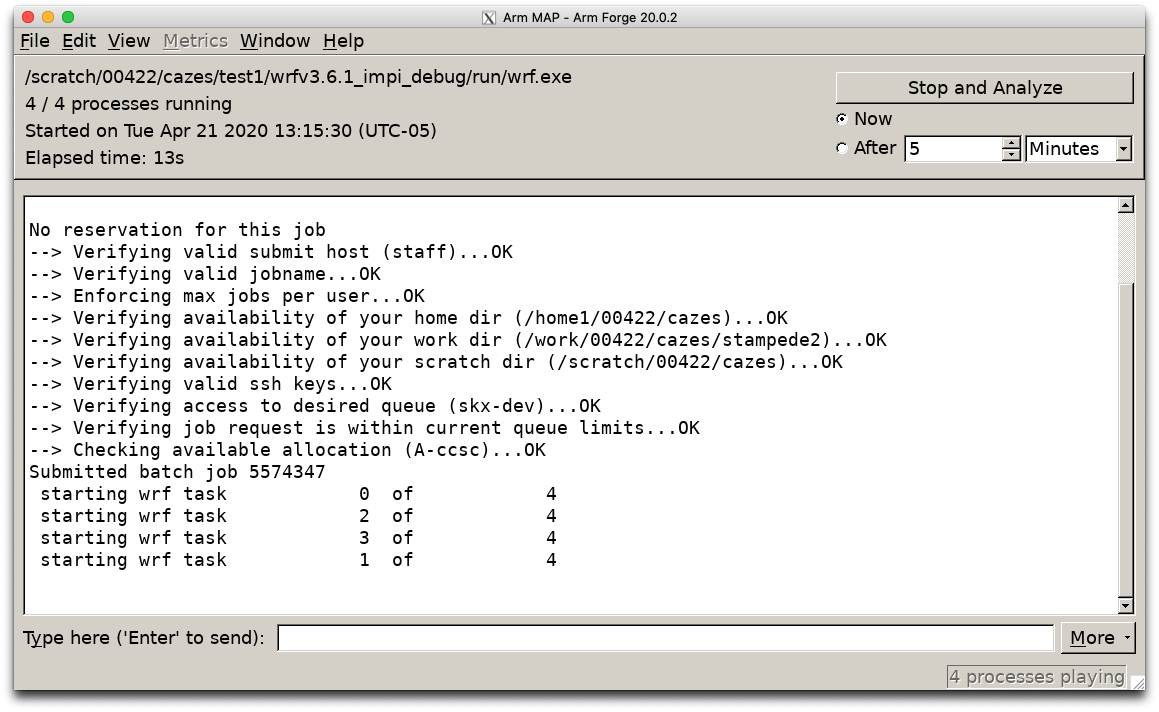Viewport: 1159px width, 712px height.
Task: Click the output scrollbar down arrow
Action: coord(1125,605)
